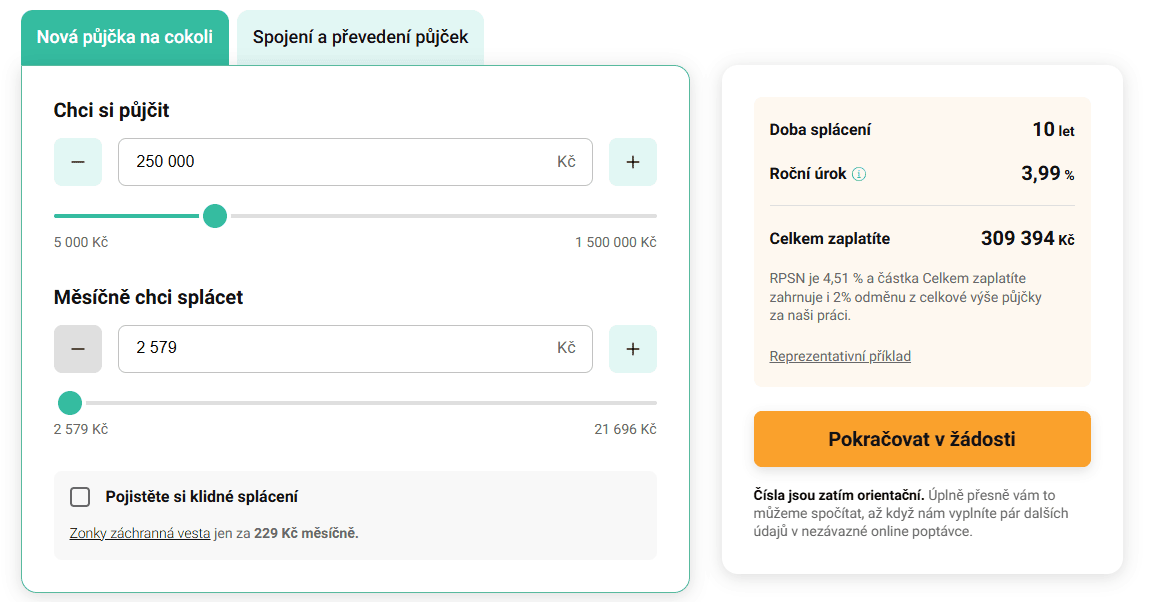Enable Pojistěte si klidné splácení checkbox
This screenshot has height=602, width=1153.
click(80, 497)
